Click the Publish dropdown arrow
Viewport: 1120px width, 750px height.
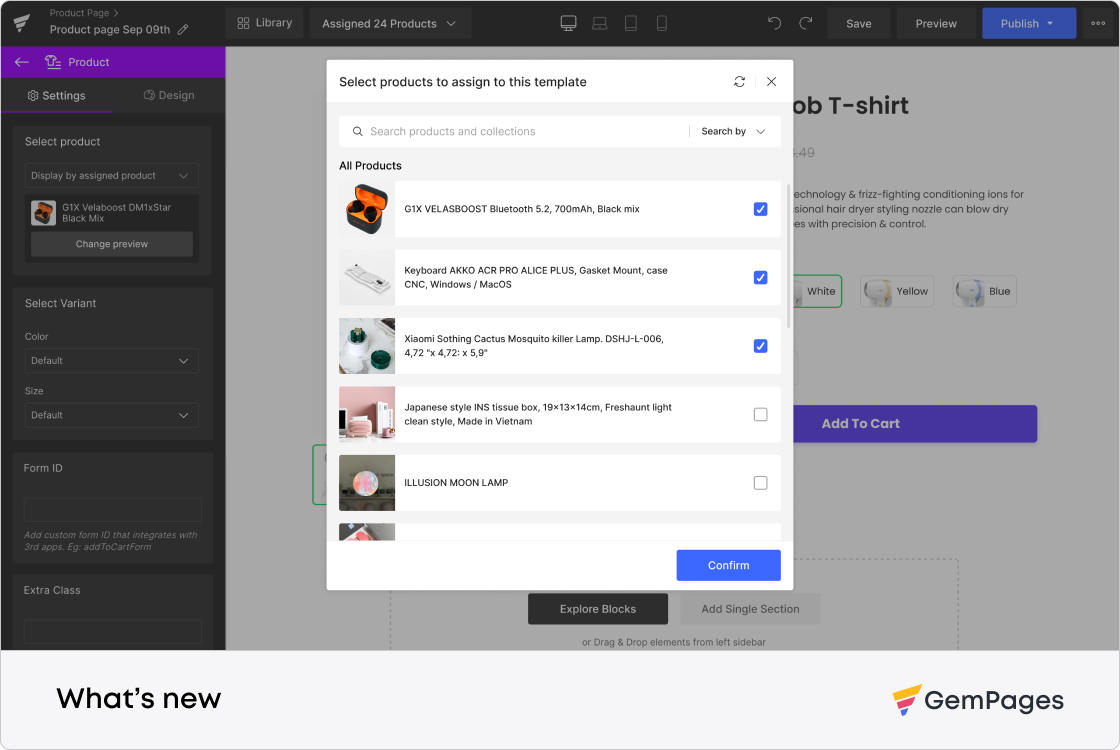(1050, 24)
